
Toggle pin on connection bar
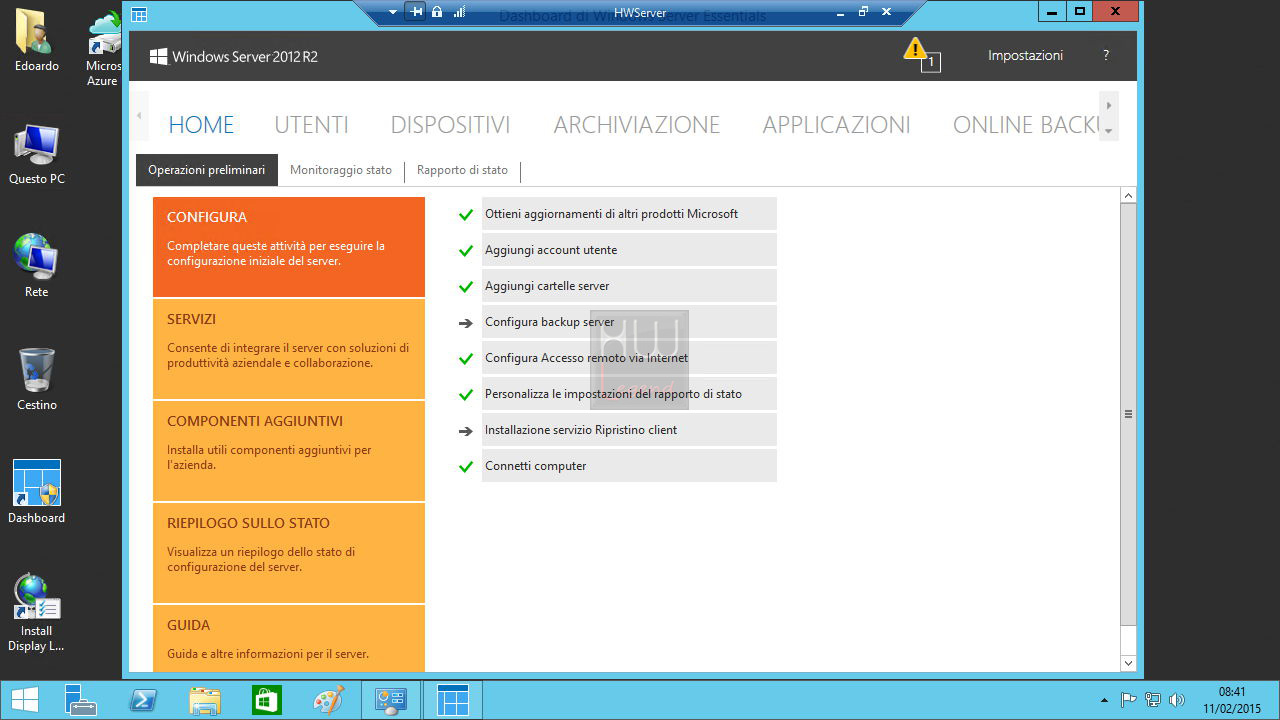[x=416, y=12]
